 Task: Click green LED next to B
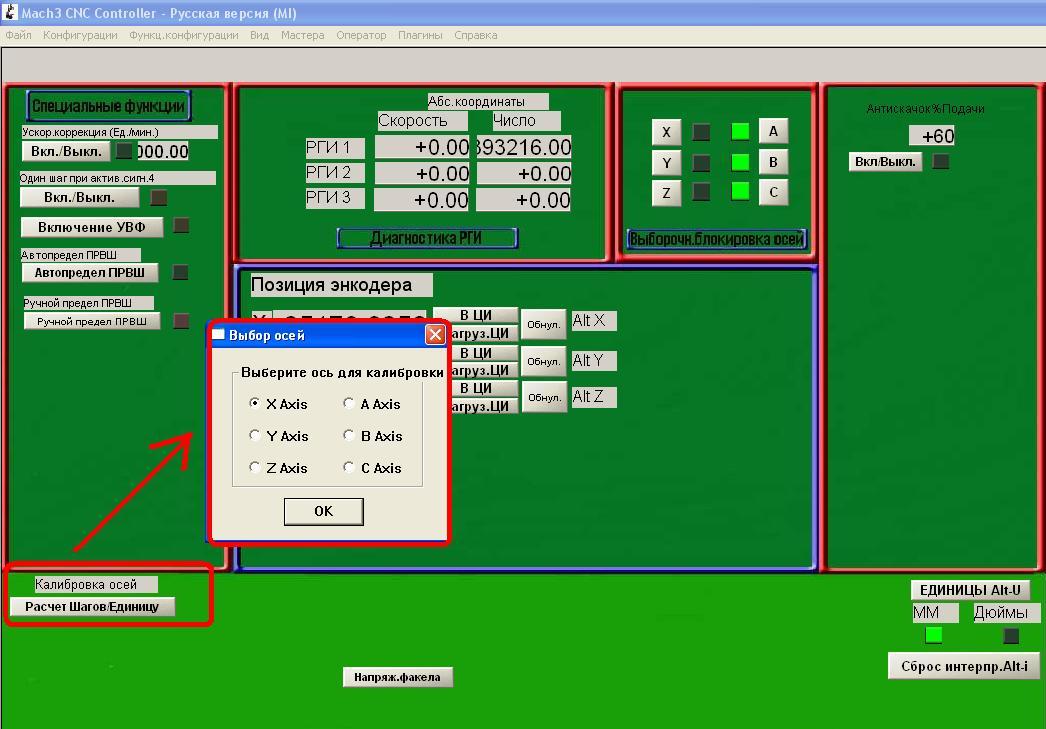click(x=740, y=162)
